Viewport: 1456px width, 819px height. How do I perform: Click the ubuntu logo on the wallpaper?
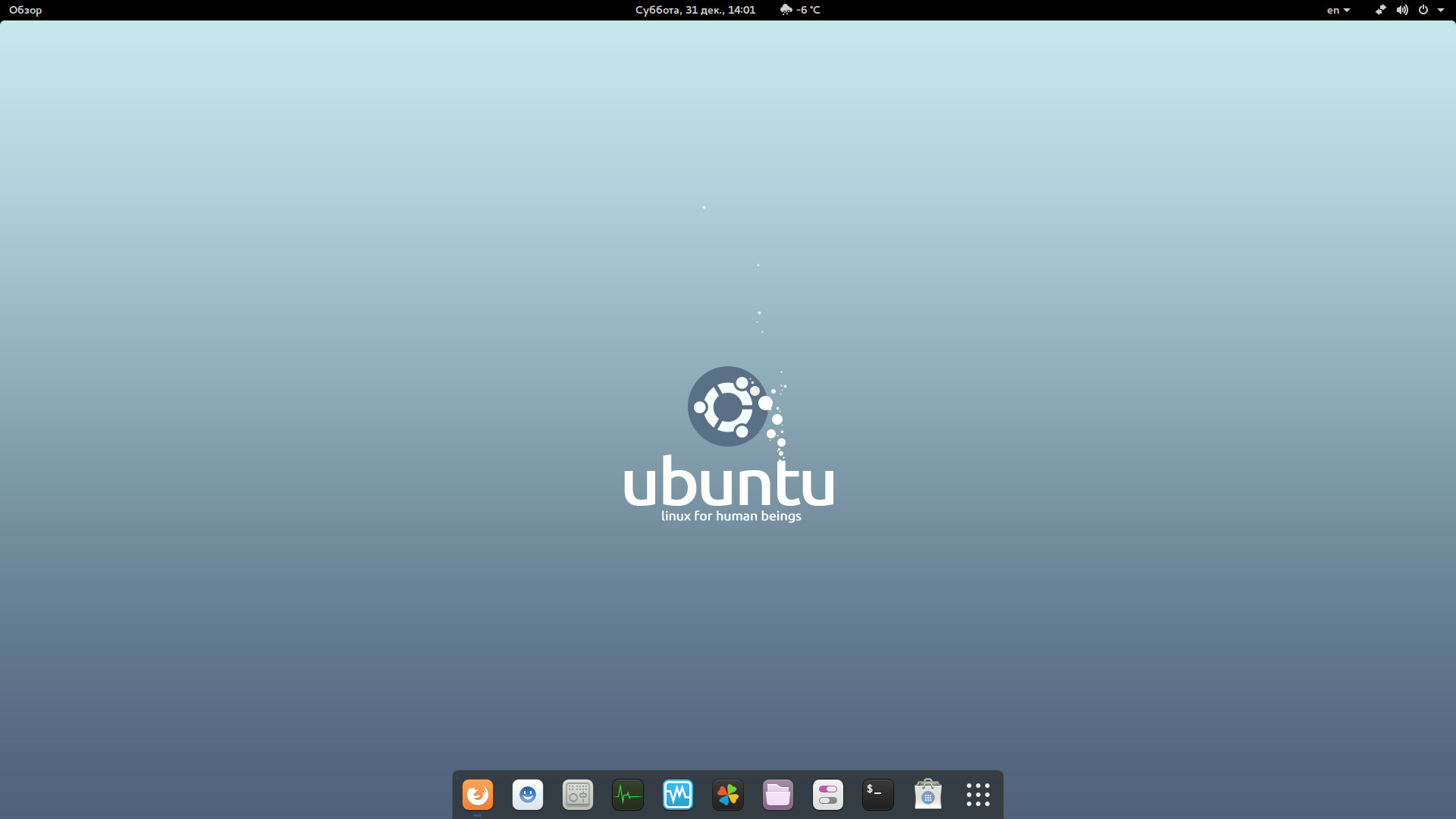coord(728,407)
